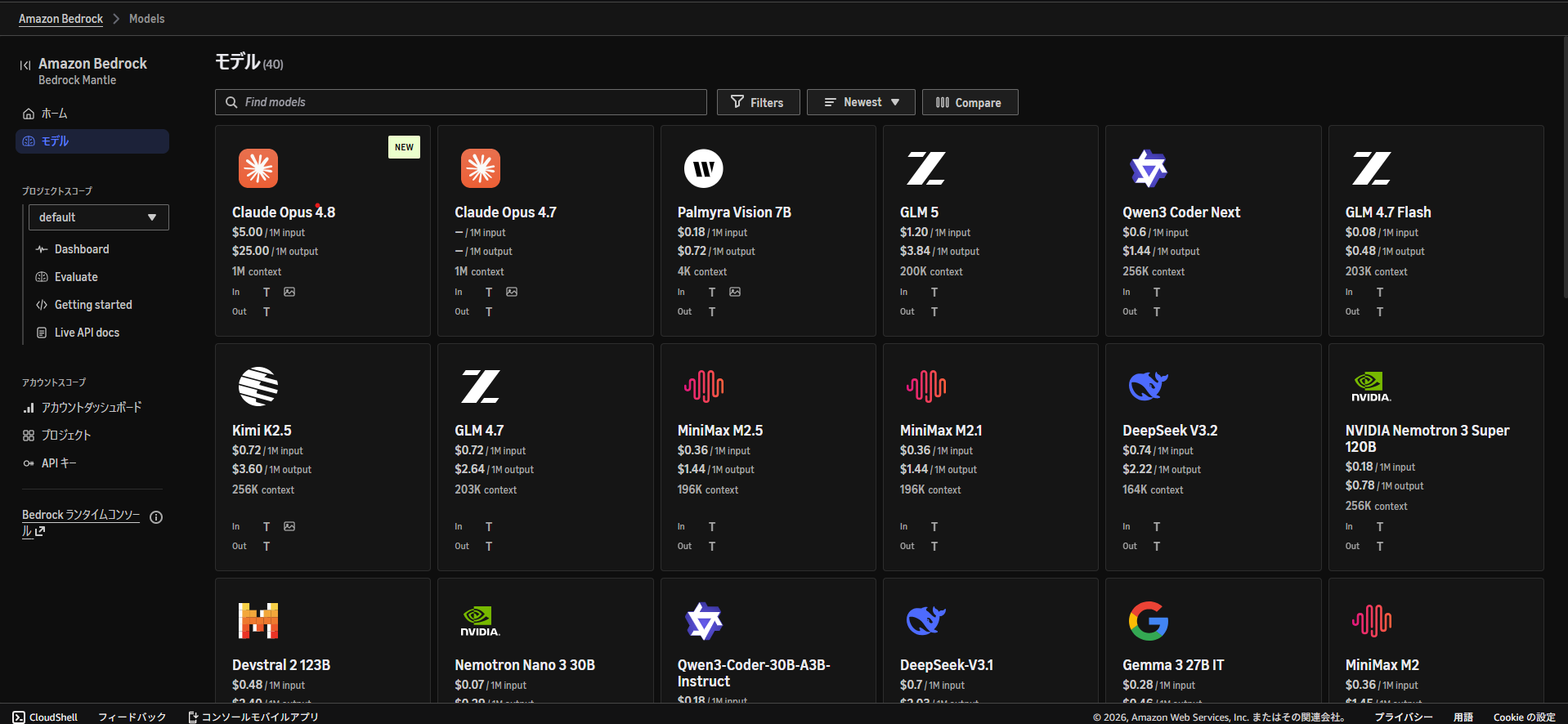Viewport: 1568px width, 724px height.
Task: Click the page vertical scrollbar
Action: click(x=1565, y=168)
